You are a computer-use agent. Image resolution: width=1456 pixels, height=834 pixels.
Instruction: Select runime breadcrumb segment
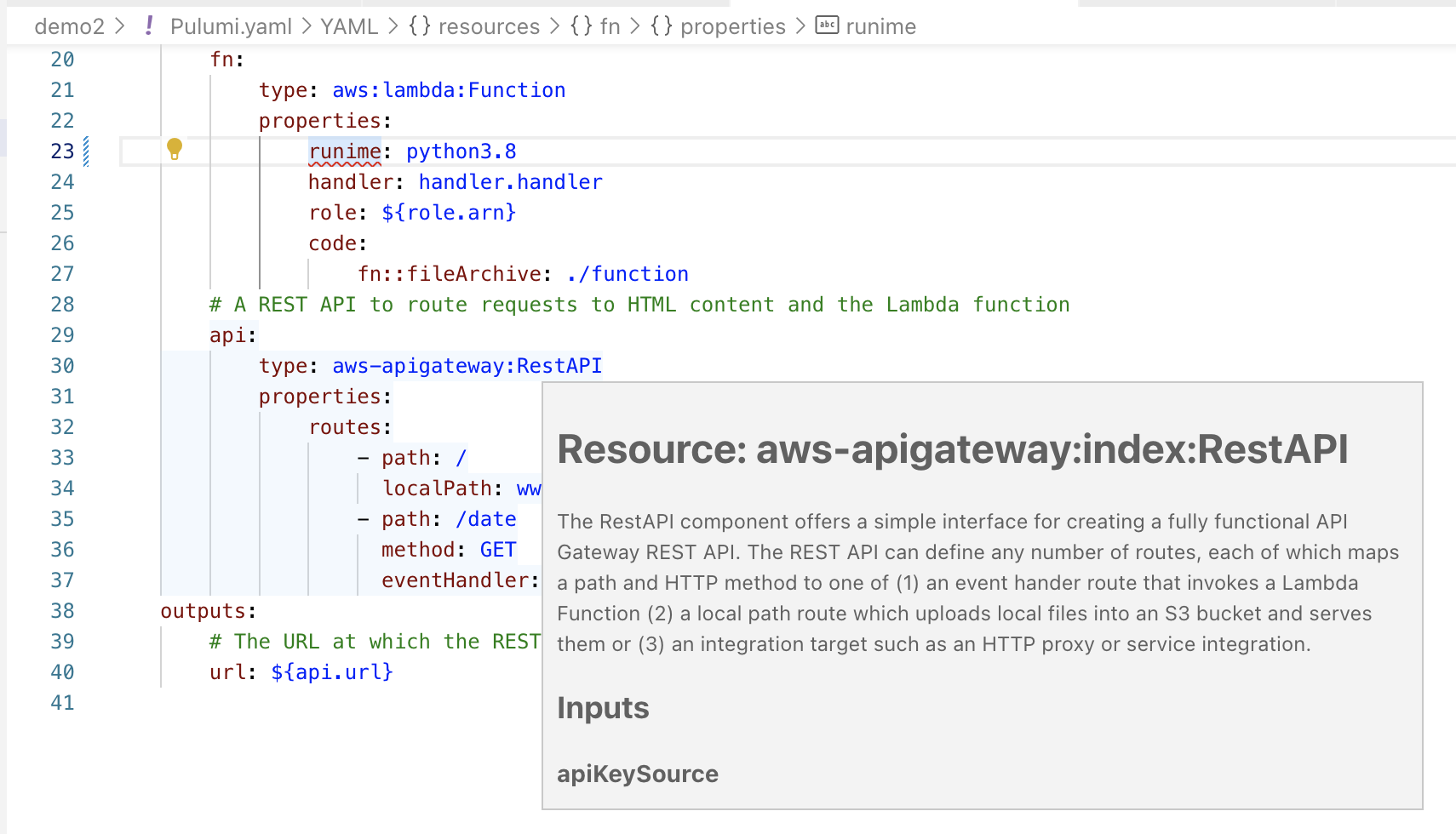pyautogui.click(x=881, y=26)
